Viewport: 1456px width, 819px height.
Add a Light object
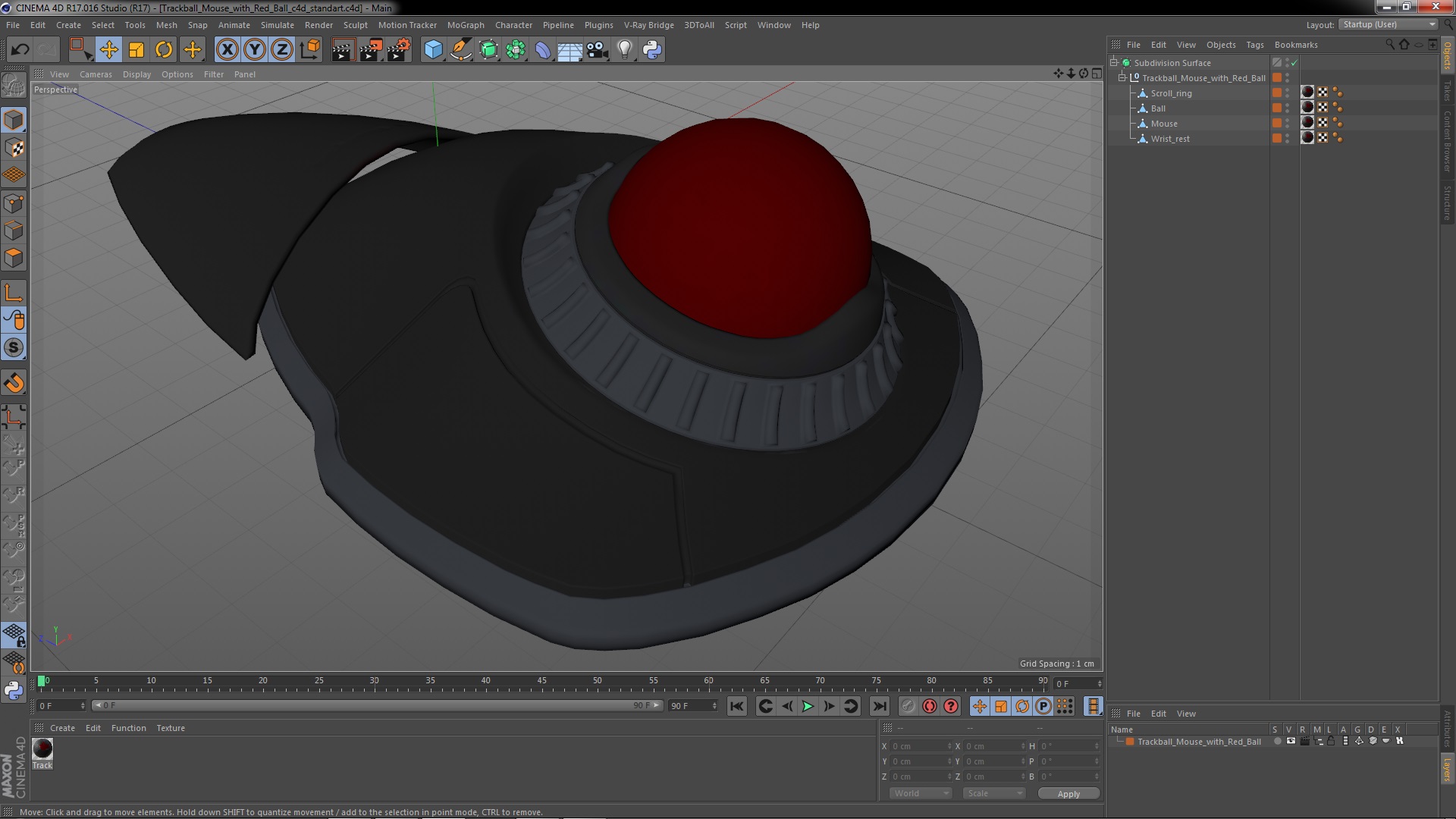(624, 50)
